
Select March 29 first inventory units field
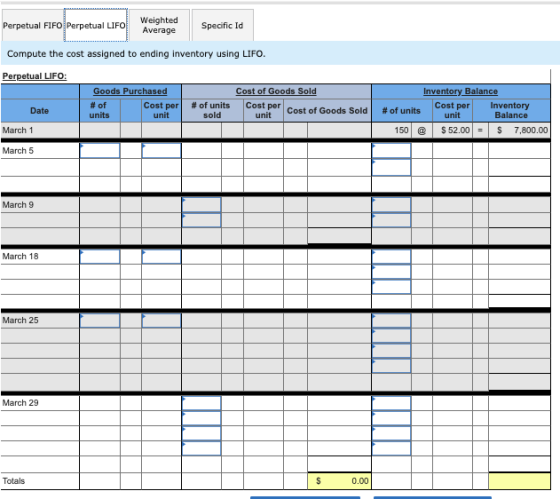[391, 403]
